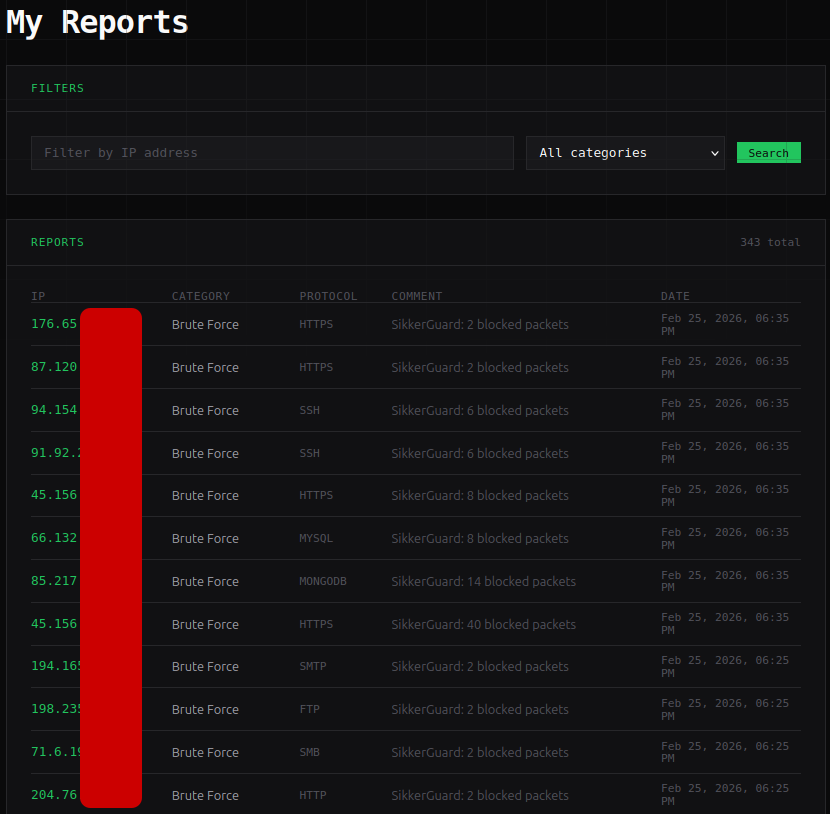Screen dimensions: 830x814
Task: Click the 343 total counter
Action: point(770,242)
